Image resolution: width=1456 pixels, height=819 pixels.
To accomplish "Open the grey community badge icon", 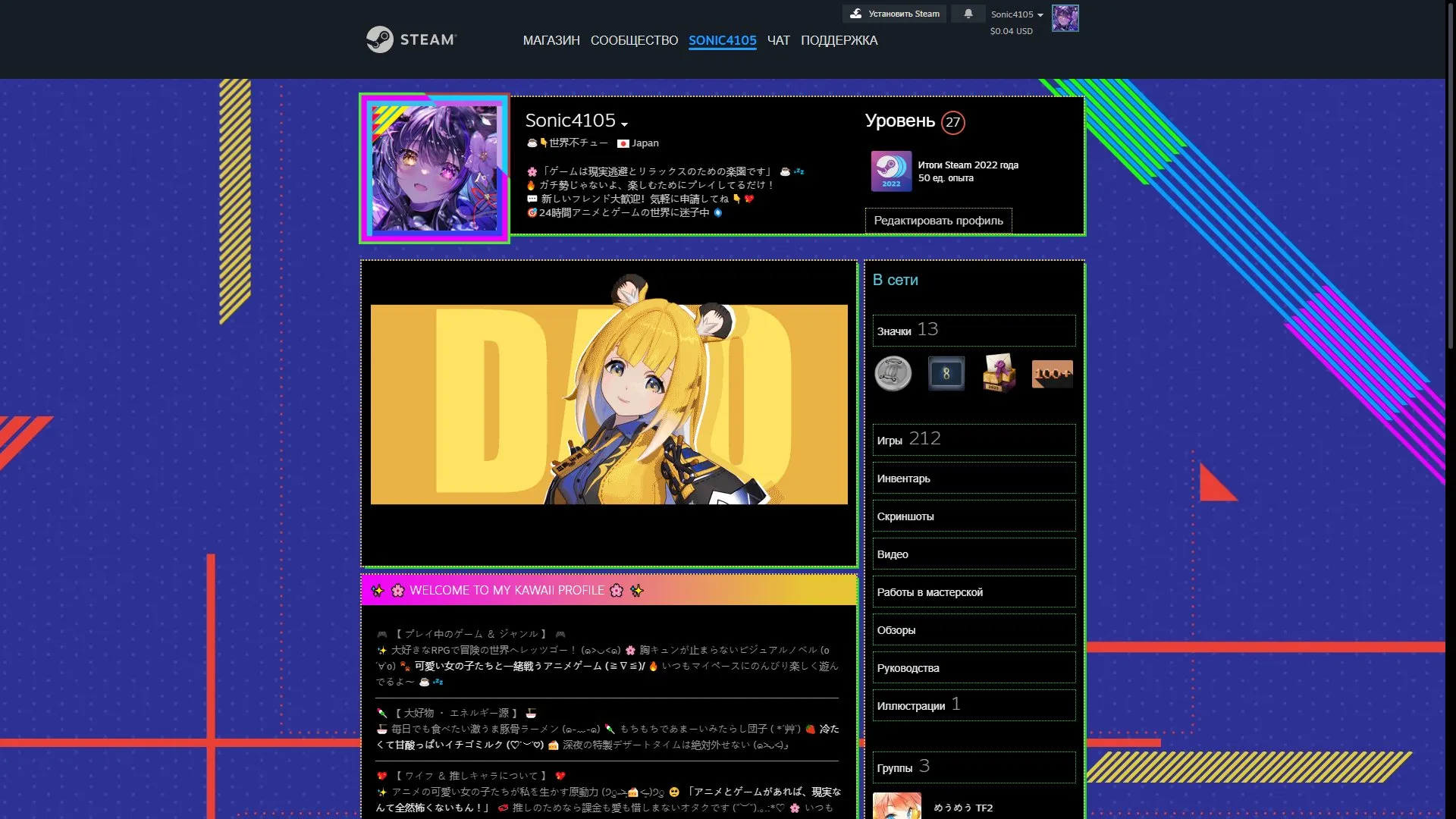I will click(893, 373).
